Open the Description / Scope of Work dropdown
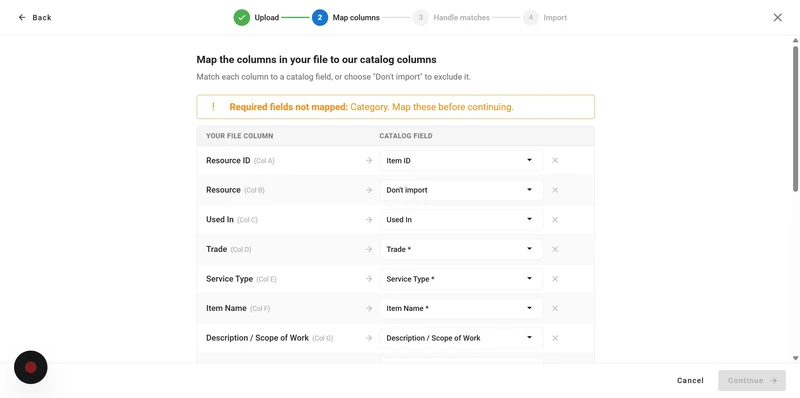 tap(461, 338)
